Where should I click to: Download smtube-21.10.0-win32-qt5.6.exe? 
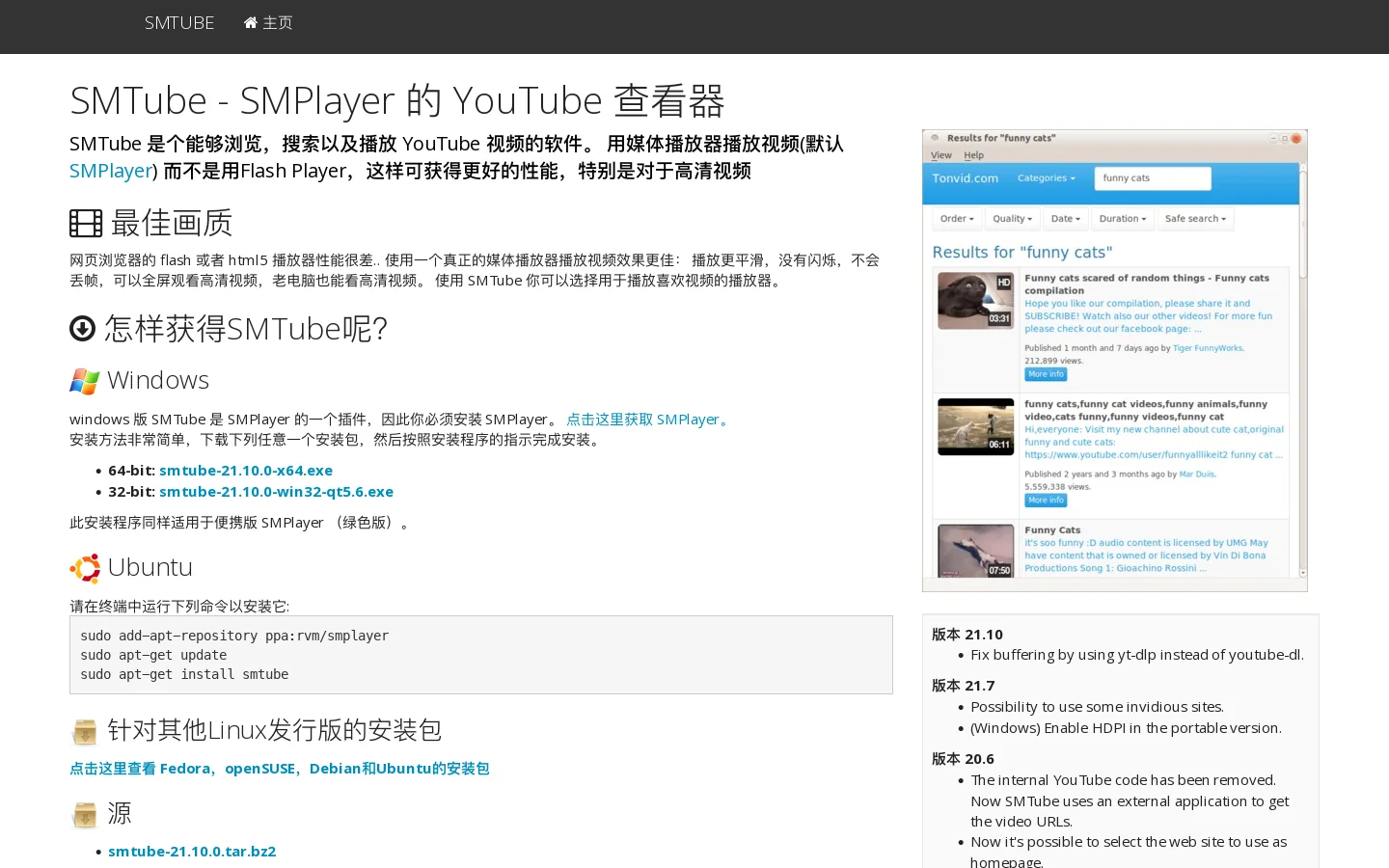coord(276,492)
